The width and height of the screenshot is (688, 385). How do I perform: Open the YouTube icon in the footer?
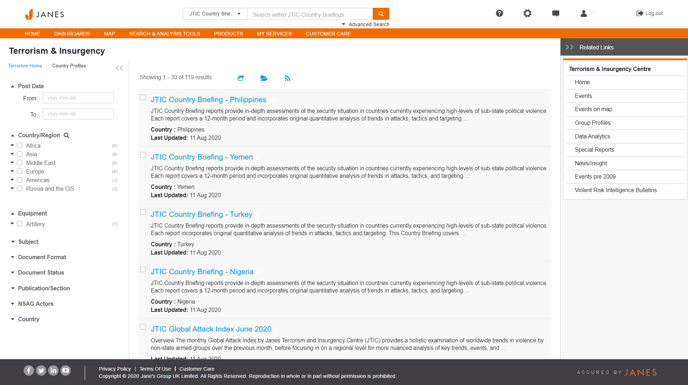pyautogui.click(x=65, y=371)
